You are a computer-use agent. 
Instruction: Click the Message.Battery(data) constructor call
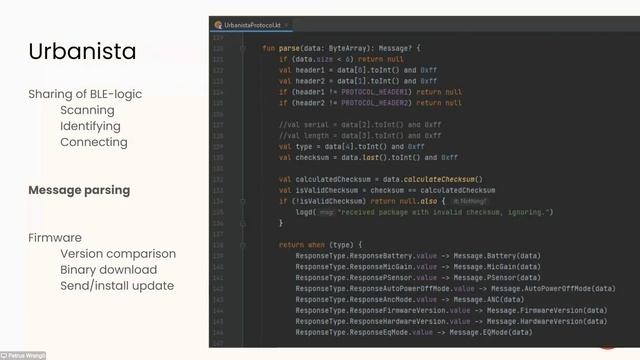click(x=497, y=256)
